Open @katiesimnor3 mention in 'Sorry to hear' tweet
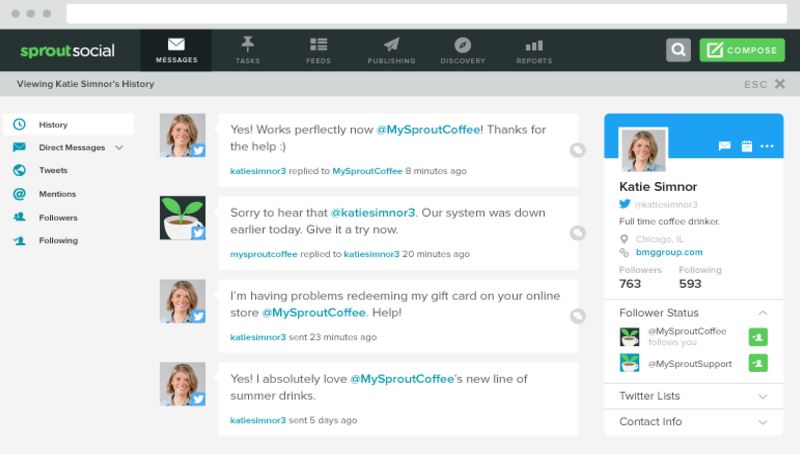Image resolution: width=800 pixels, height=454 pixels. (x=373, y=213)
